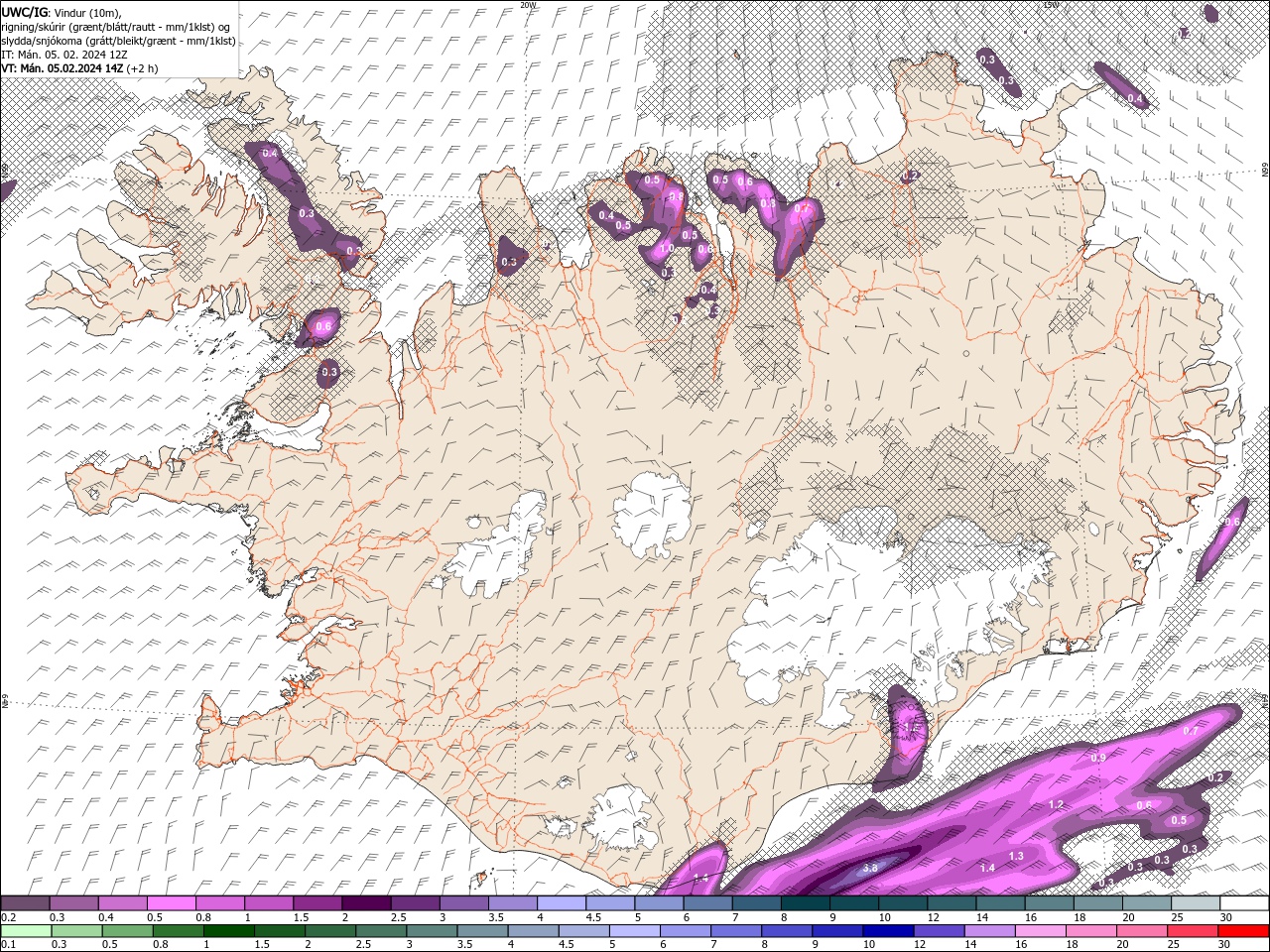The image size is (1270, 952).
Task: Click the 0.4 value in the far northeast sea patch
Action: click(x=1135, y=99)
